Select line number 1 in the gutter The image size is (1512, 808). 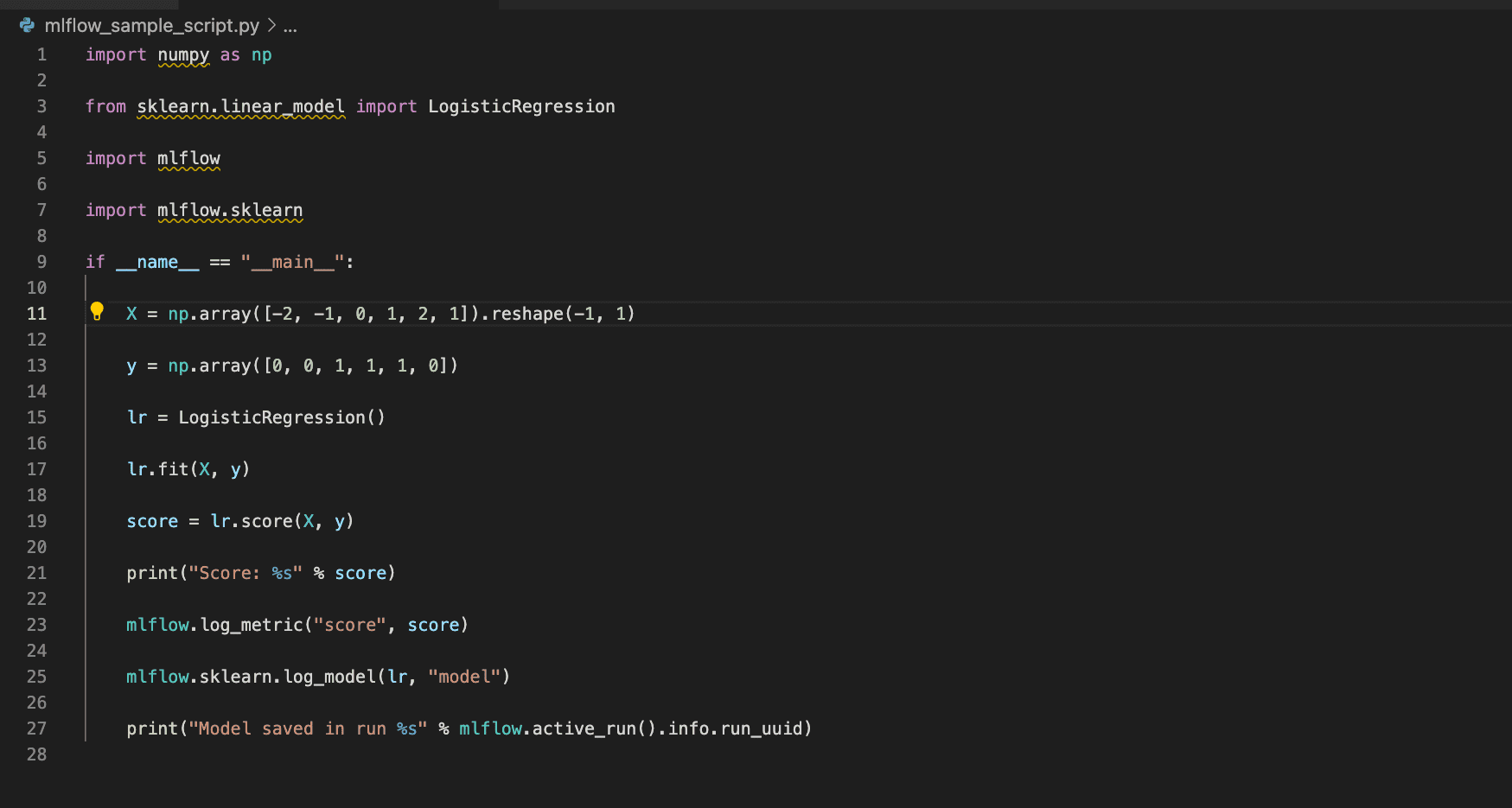(x=41, y=54)
